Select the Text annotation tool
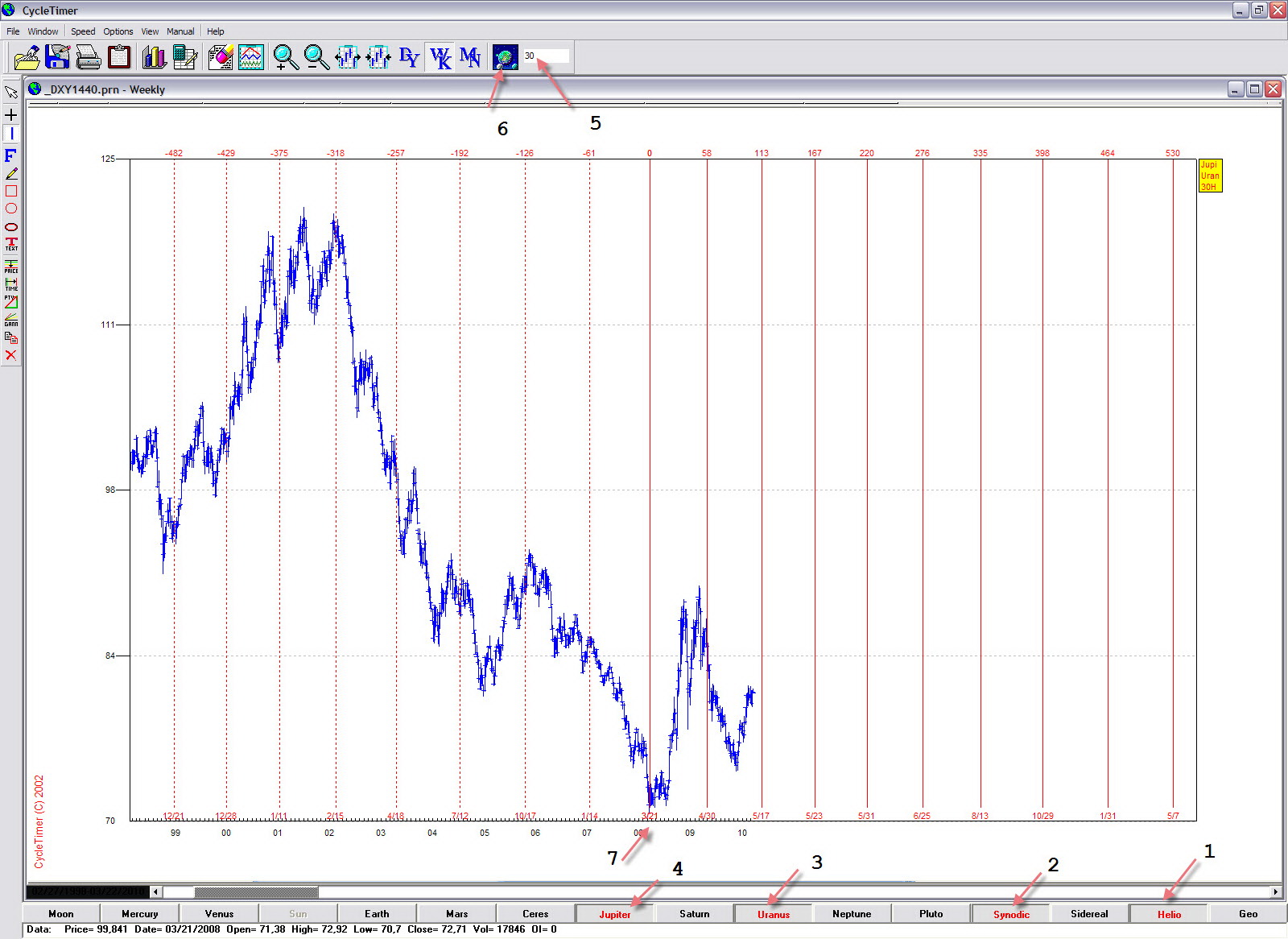This screenshot has height=939, width=1288. 11,244
